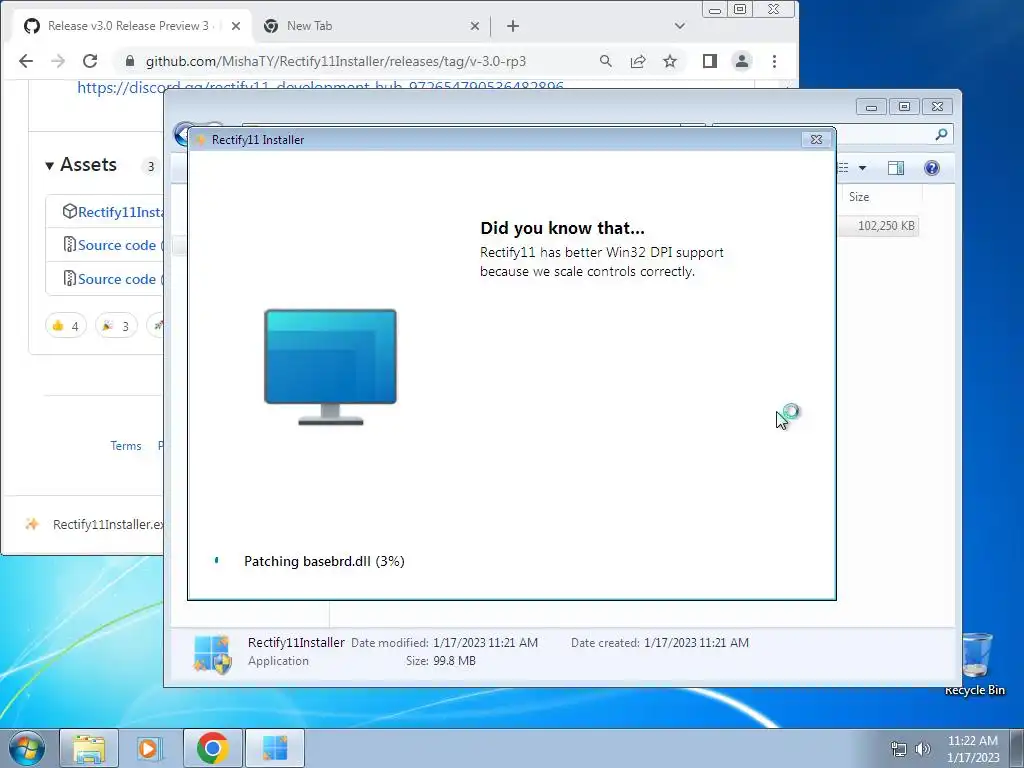
Task: Close the Release v3.0 tab
Action: coord(236,26)
